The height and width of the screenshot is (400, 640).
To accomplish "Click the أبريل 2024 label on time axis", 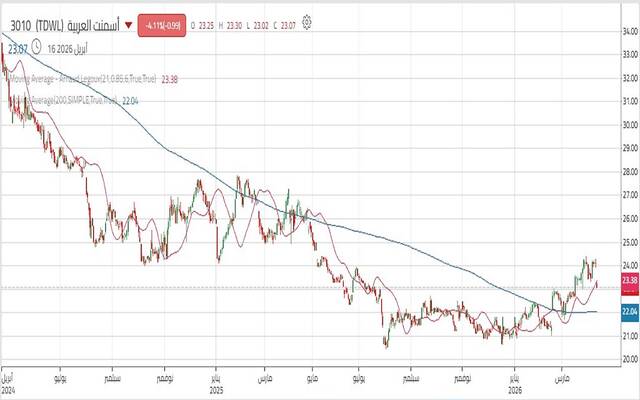I will tap(10, 385).
